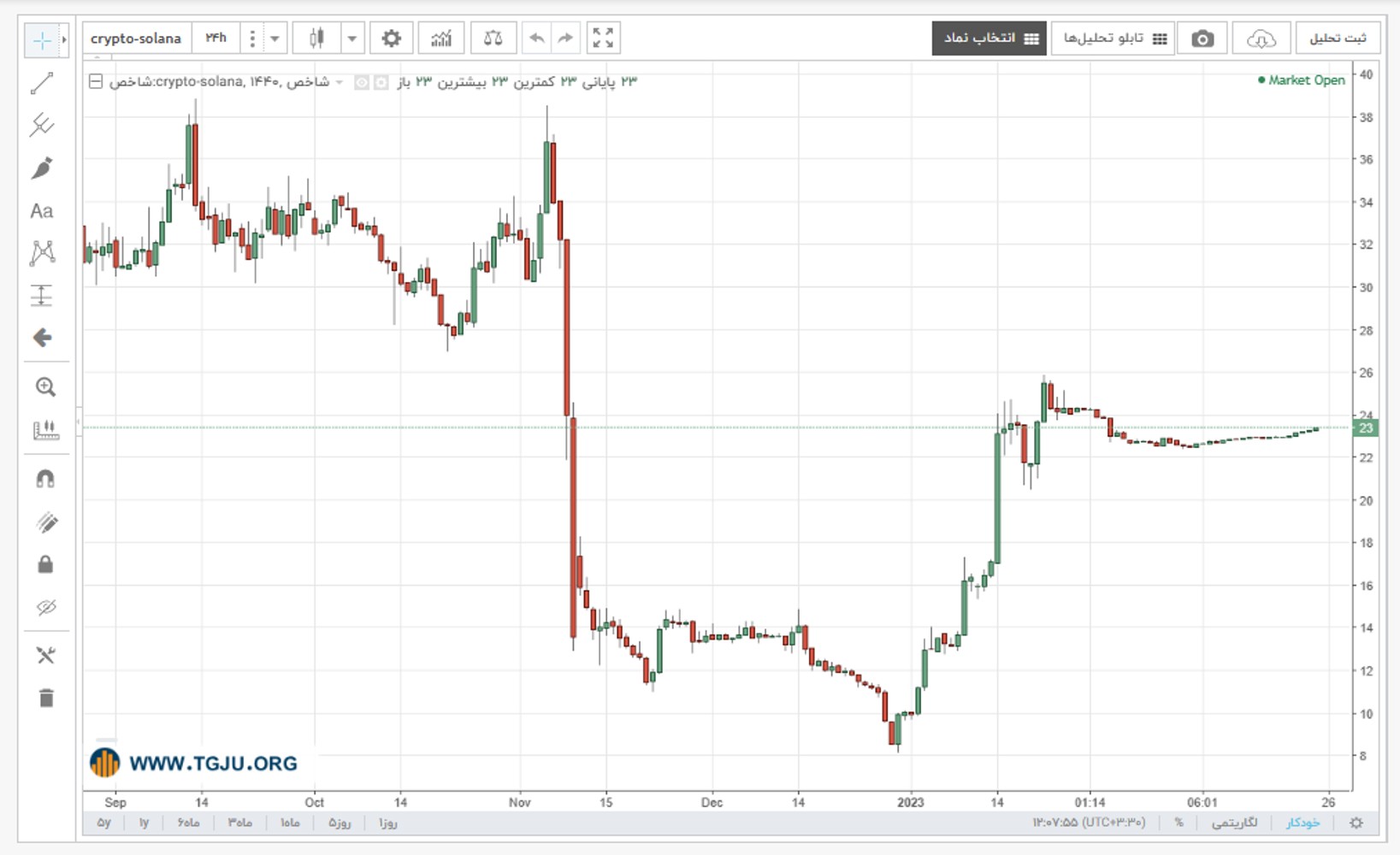
Task: Select the trend line drawing tool
Action: tap(42, 83)
